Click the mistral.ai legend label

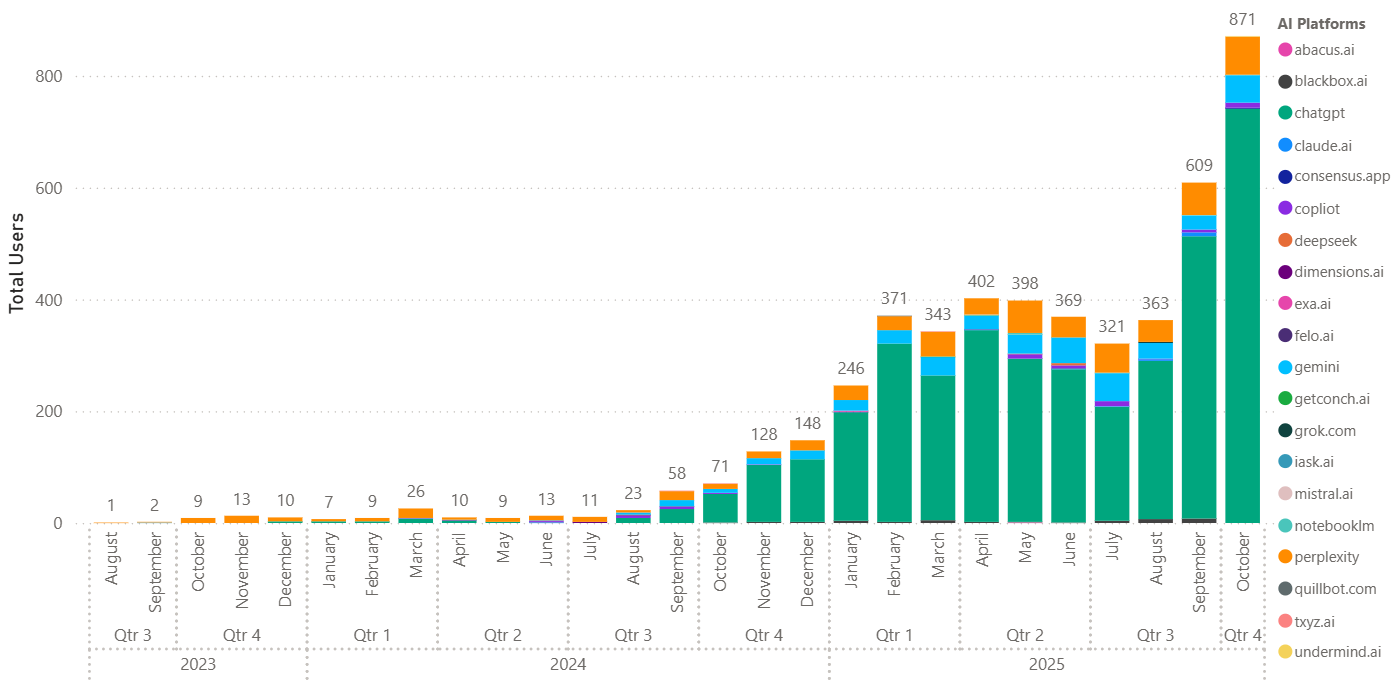pyautogui.click(x=1323, y=493)
